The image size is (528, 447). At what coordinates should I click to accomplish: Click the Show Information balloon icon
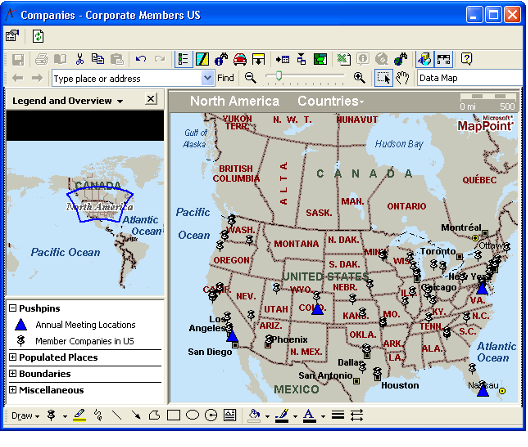(363, 59)
